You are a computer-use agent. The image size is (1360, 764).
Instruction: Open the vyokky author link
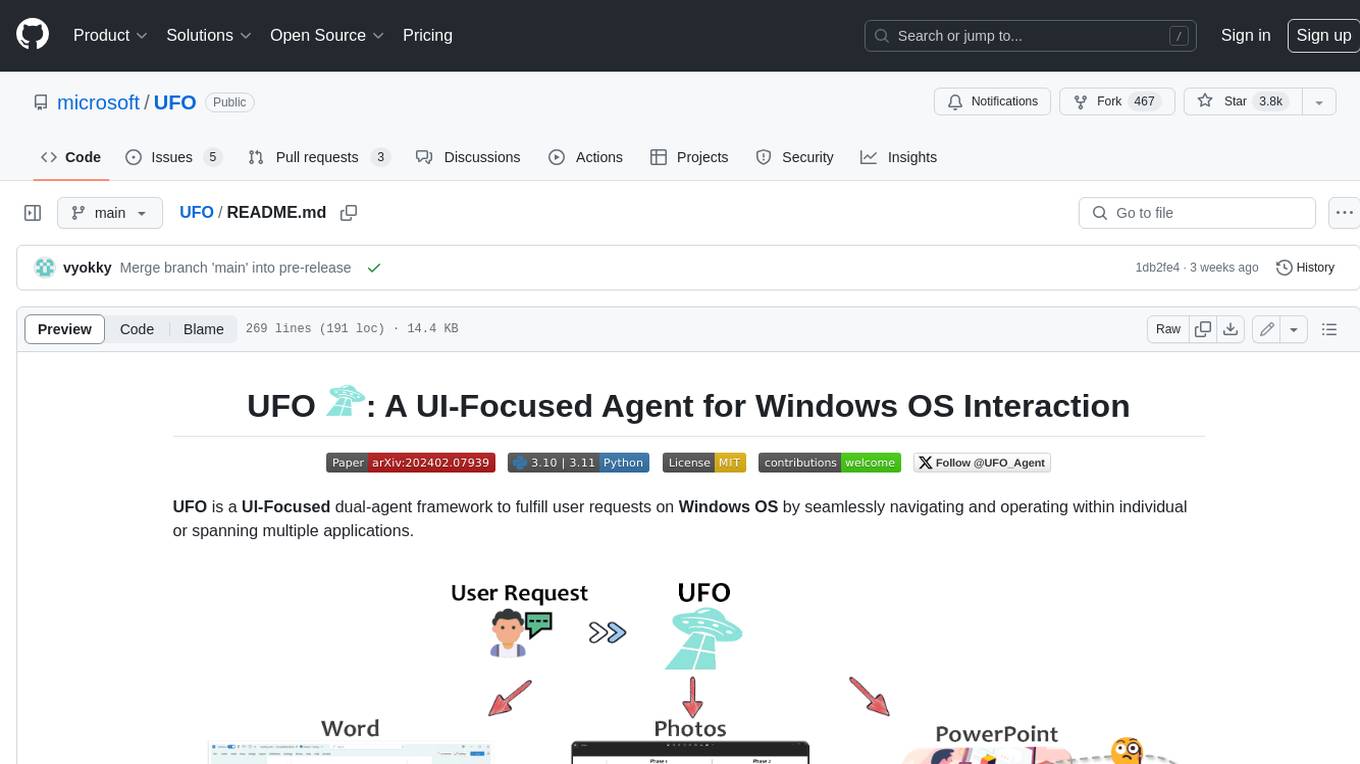[87, 268]
